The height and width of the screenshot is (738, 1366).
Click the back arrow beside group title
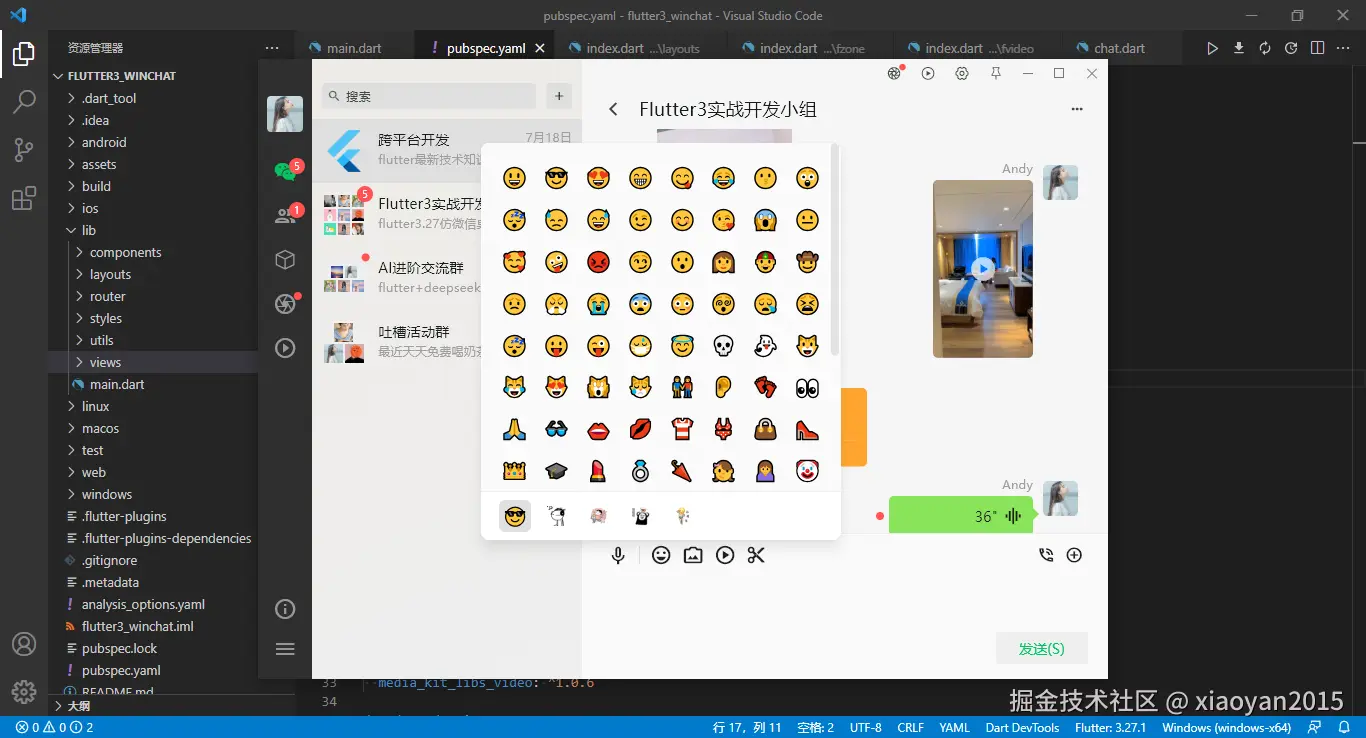614,109
